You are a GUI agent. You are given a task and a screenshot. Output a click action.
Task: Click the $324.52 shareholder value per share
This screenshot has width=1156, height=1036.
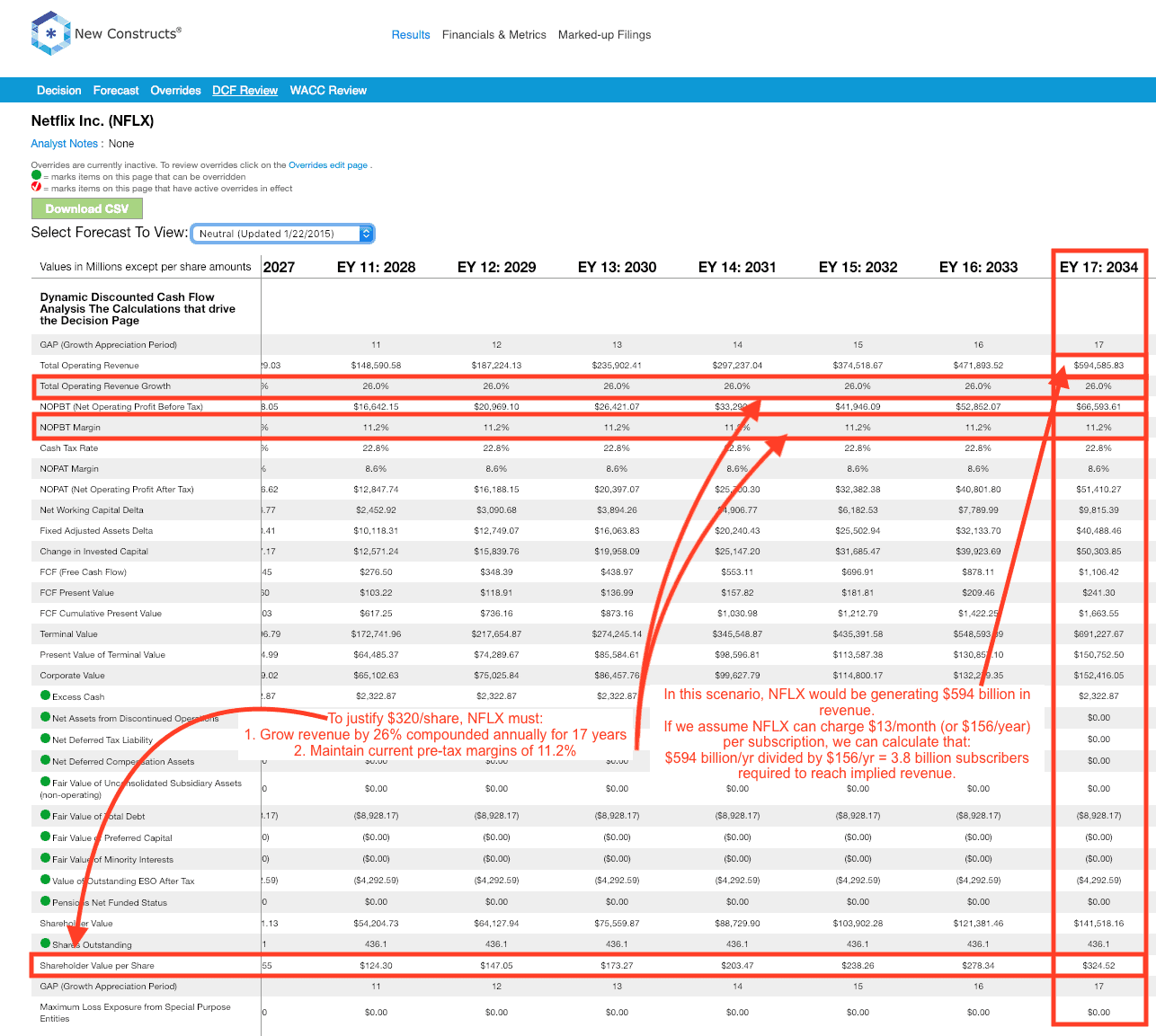(x=1098, y=966)
